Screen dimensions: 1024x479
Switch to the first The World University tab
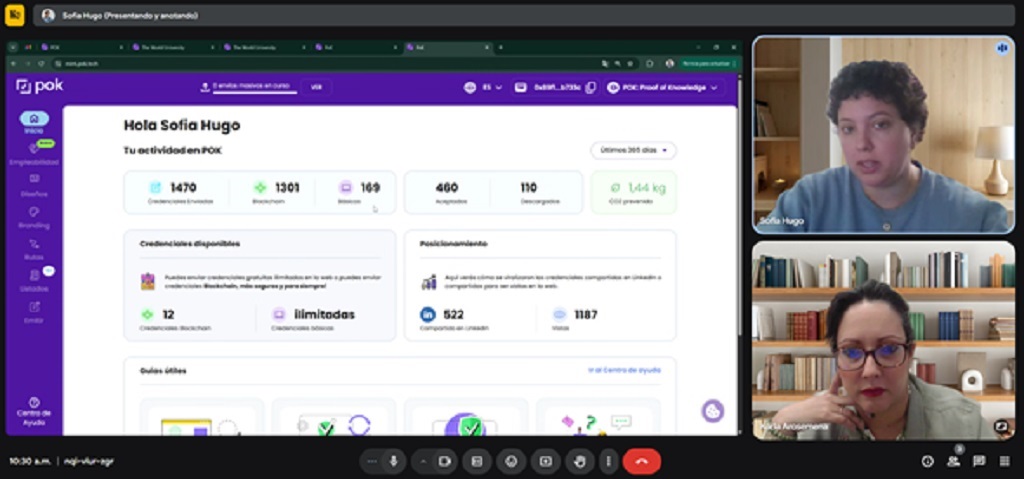[x=172, y=48]
